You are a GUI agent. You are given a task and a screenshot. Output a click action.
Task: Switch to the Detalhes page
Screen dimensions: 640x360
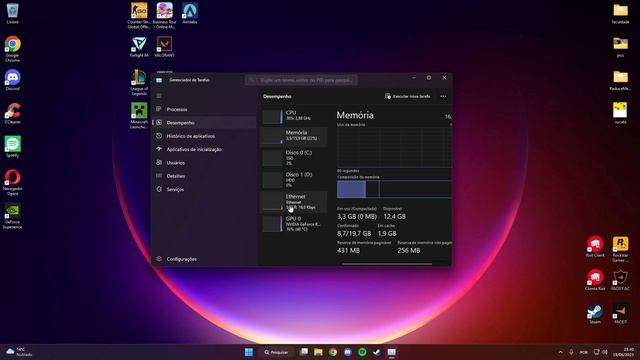[x=204, y=176]
